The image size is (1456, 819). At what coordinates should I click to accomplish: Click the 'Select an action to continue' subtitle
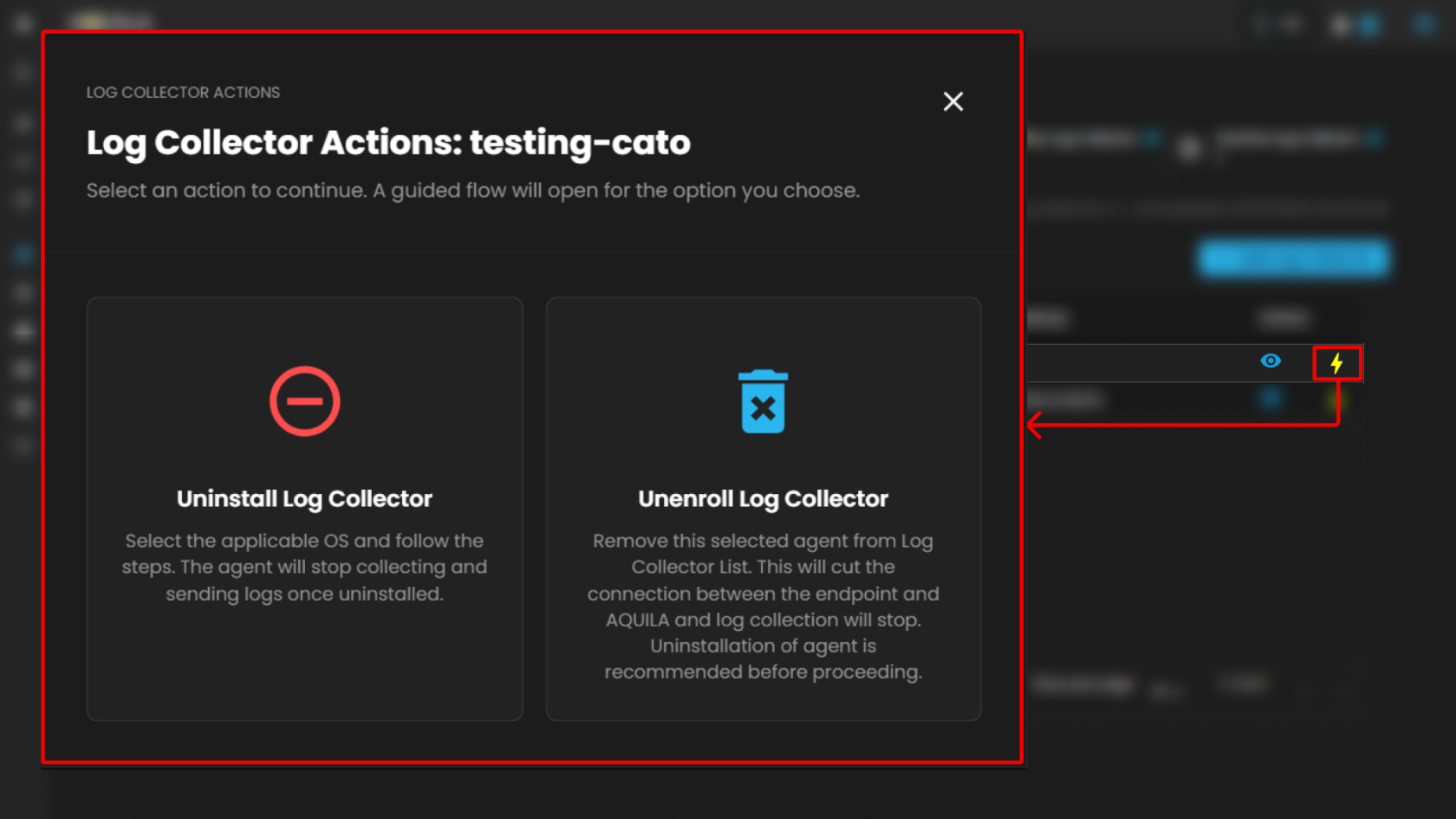[472, 191]
